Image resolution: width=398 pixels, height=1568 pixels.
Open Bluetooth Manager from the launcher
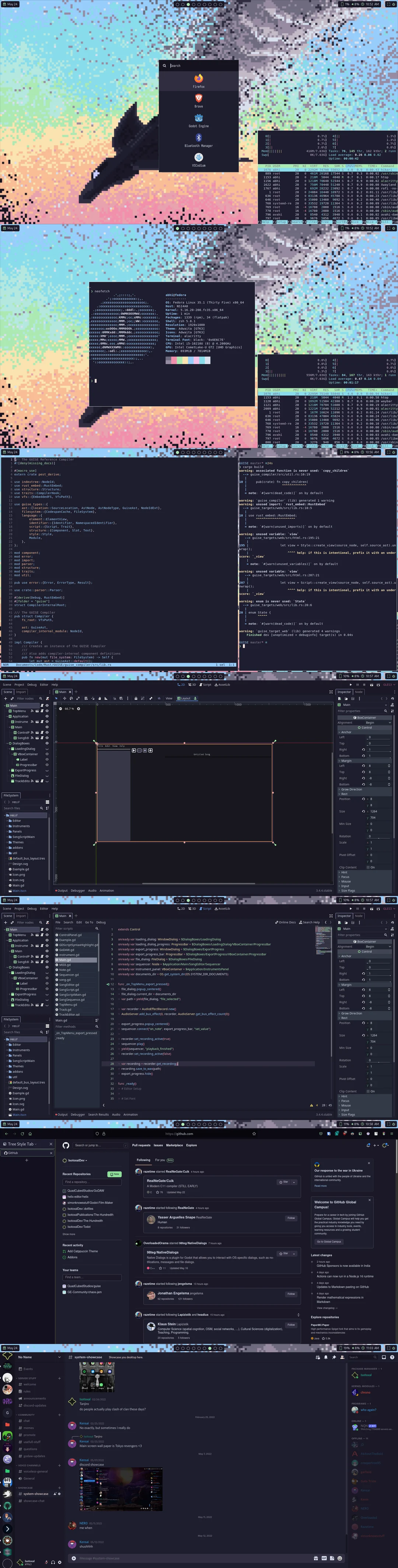[198, 138]
